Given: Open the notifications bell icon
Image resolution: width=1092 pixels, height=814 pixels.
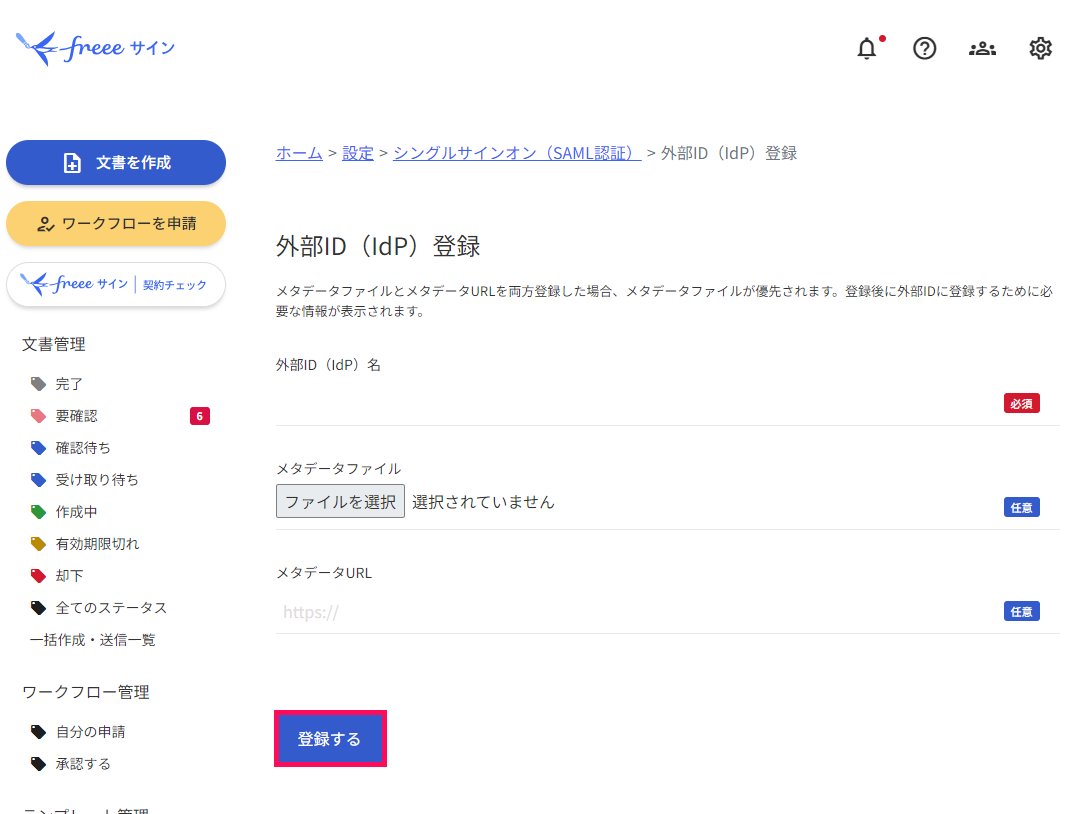Looking at the screenshot, I should pyautogui.click(x=867, y=48).
